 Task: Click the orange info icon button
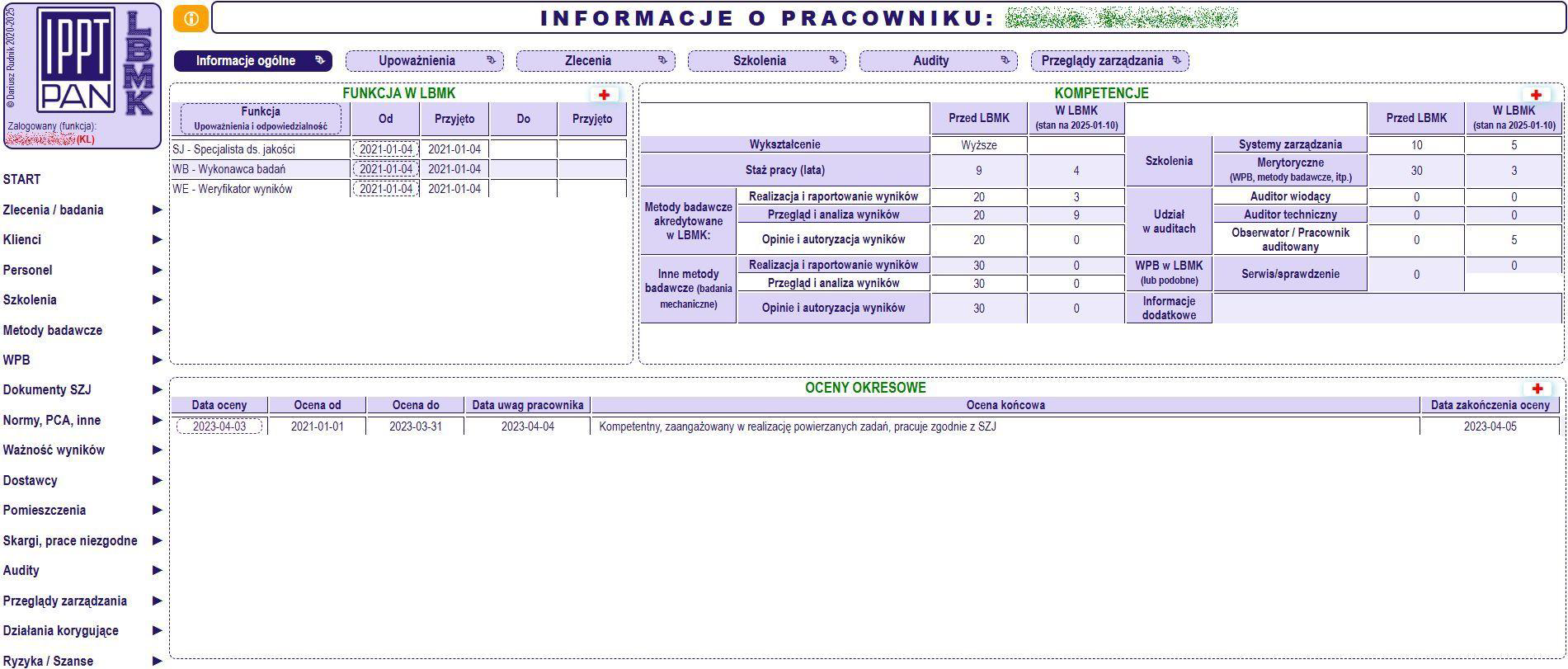point(191,19)
